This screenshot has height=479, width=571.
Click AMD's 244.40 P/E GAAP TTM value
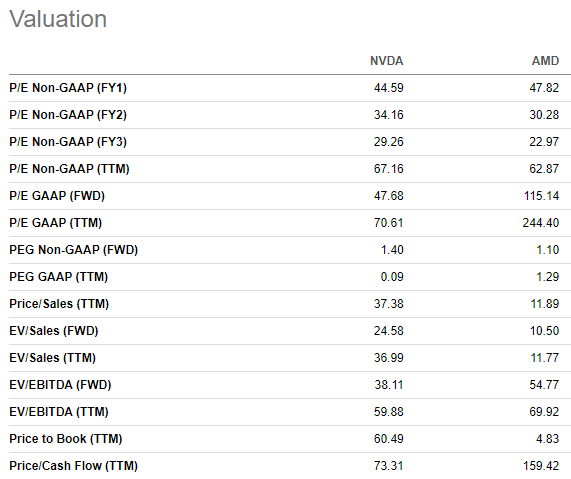click(x=541, y=223)
